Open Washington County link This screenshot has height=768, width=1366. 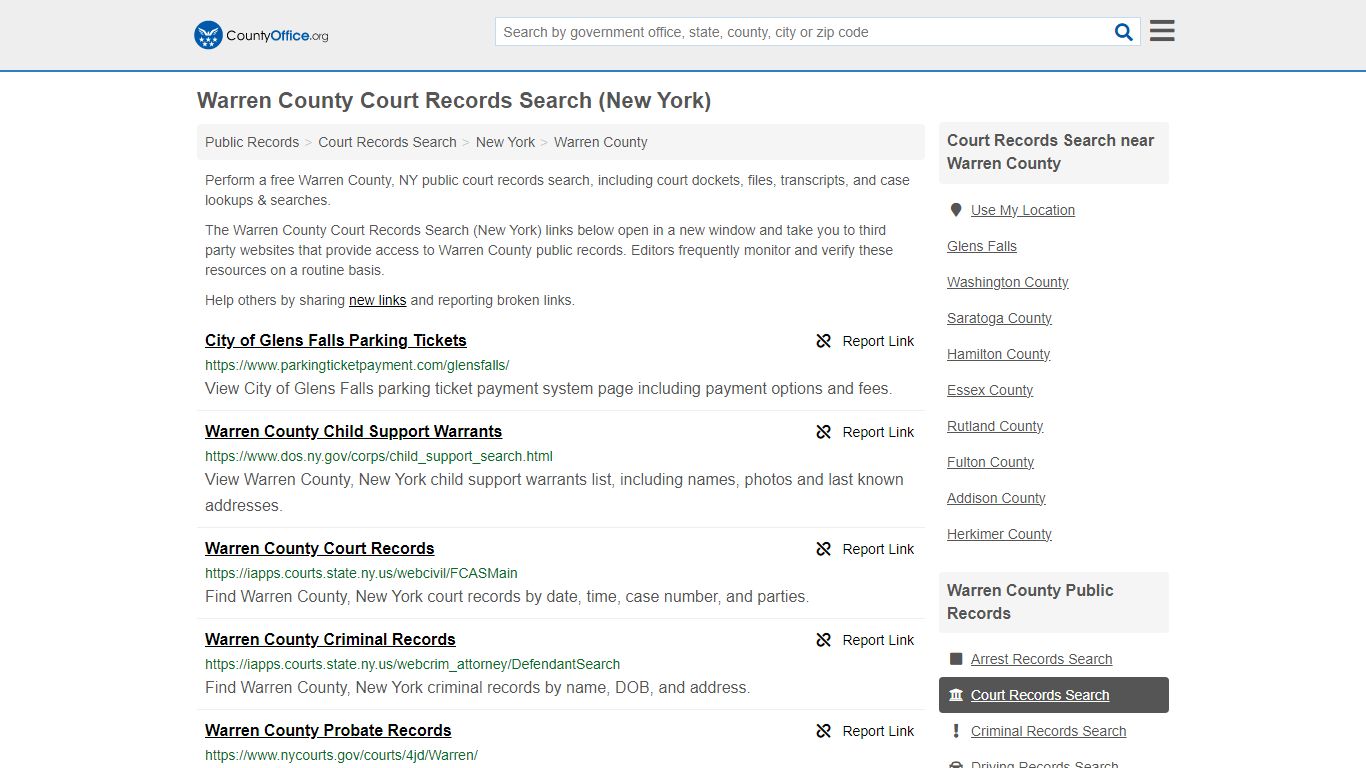coord(1007,282)
